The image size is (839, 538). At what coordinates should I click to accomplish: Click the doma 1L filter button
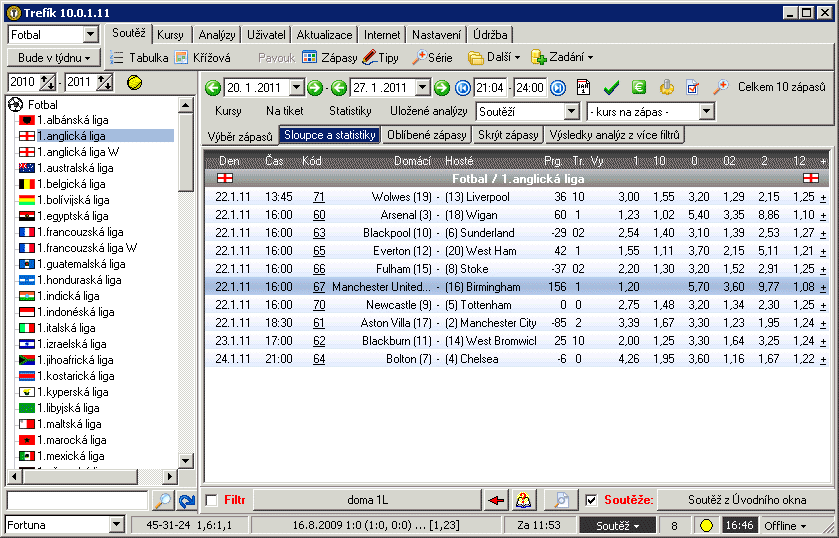coord(367,501)
